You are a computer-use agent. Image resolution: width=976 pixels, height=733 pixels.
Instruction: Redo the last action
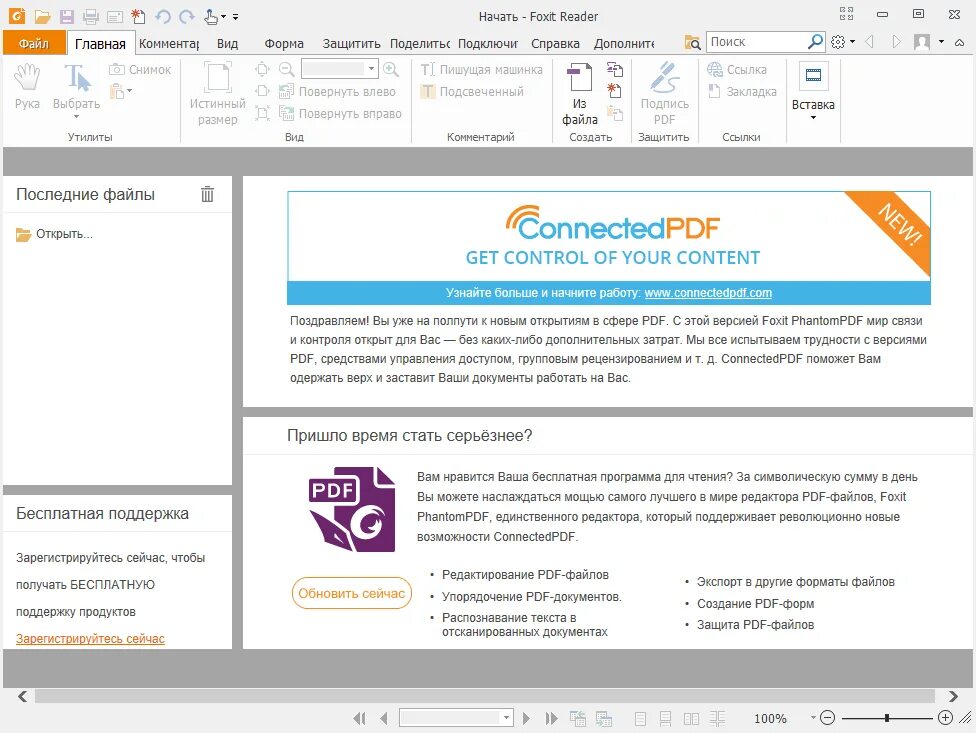pyautogui.click(x=187, y=17)
